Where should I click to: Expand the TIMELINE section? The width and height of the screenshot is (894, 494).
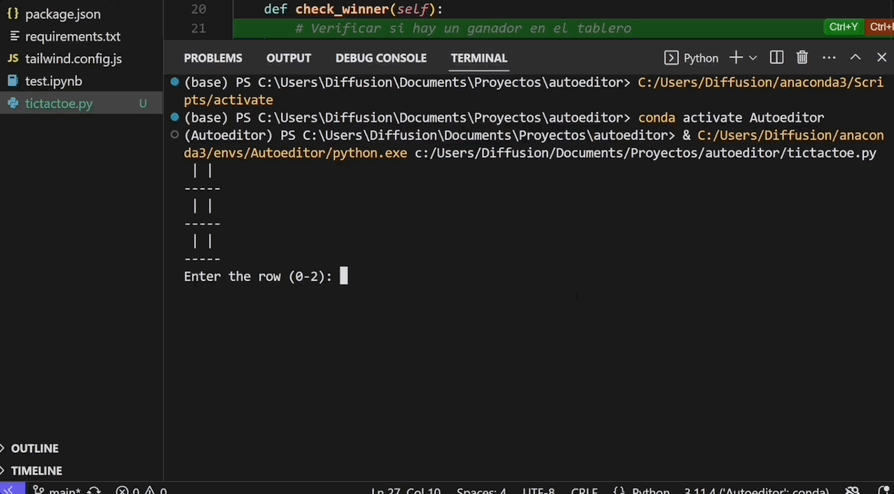tap(36, 470)
